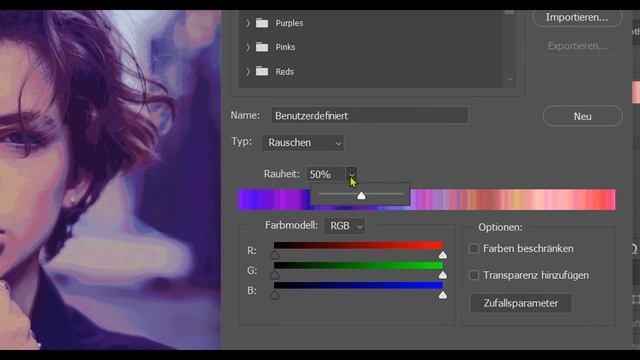Expand the Pinks preset folder
The width and height of the screenshot is (640, 360).
click(248, 47)
